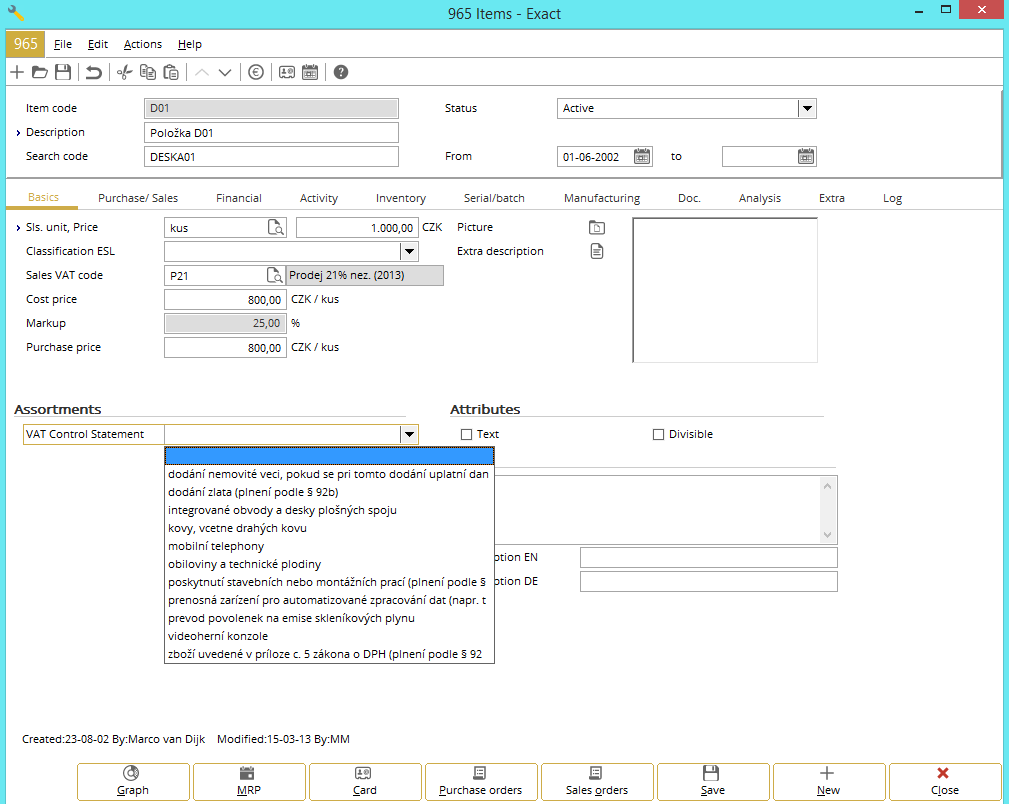The height and width of the screenshot is (804, 1009).
Task: Click the Undo arrow in toolbar
Action: 93,72
